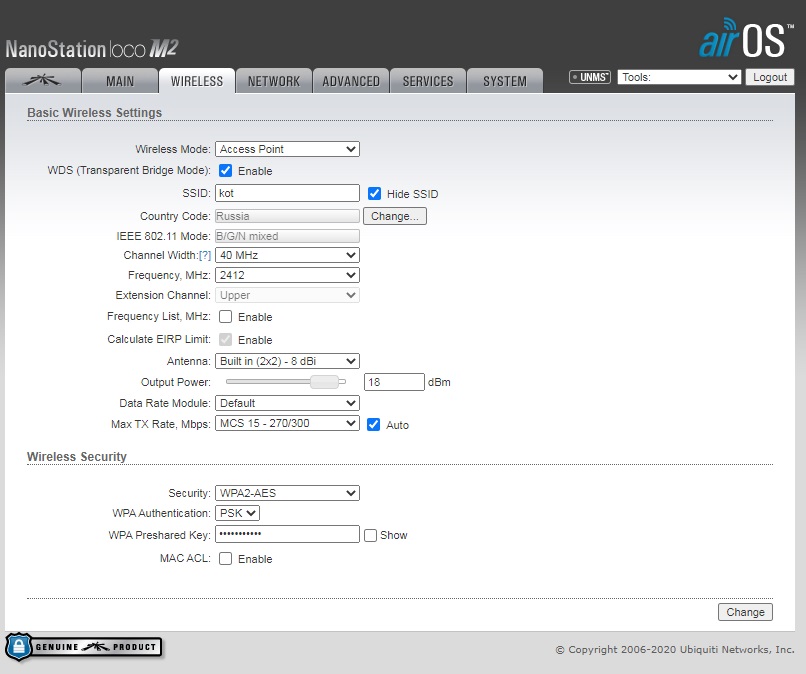
Task: Click the Wireless Security heading
Action: click(77, 457)
